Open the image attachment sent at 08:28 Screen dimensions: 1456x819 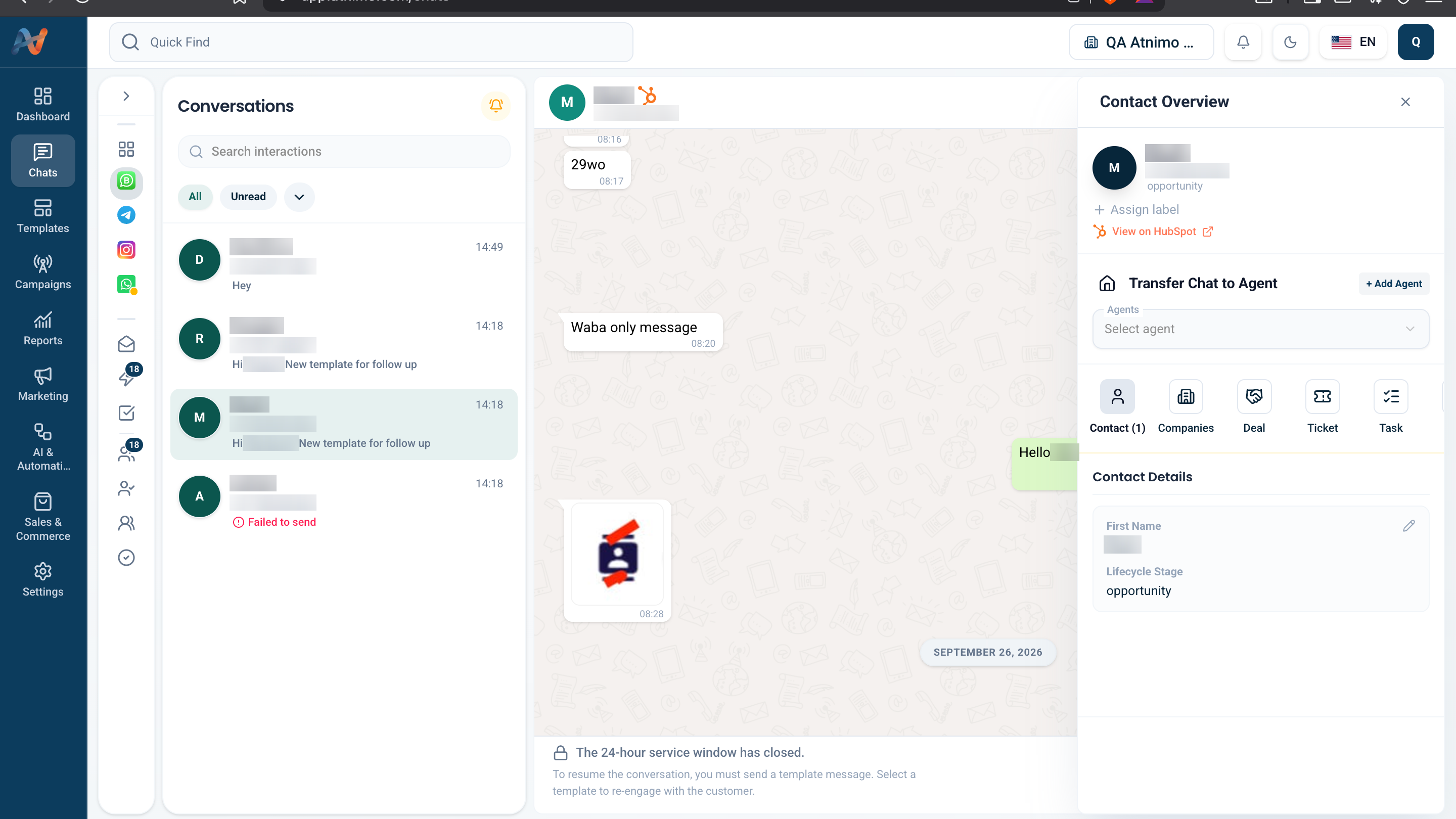(617, 554)
